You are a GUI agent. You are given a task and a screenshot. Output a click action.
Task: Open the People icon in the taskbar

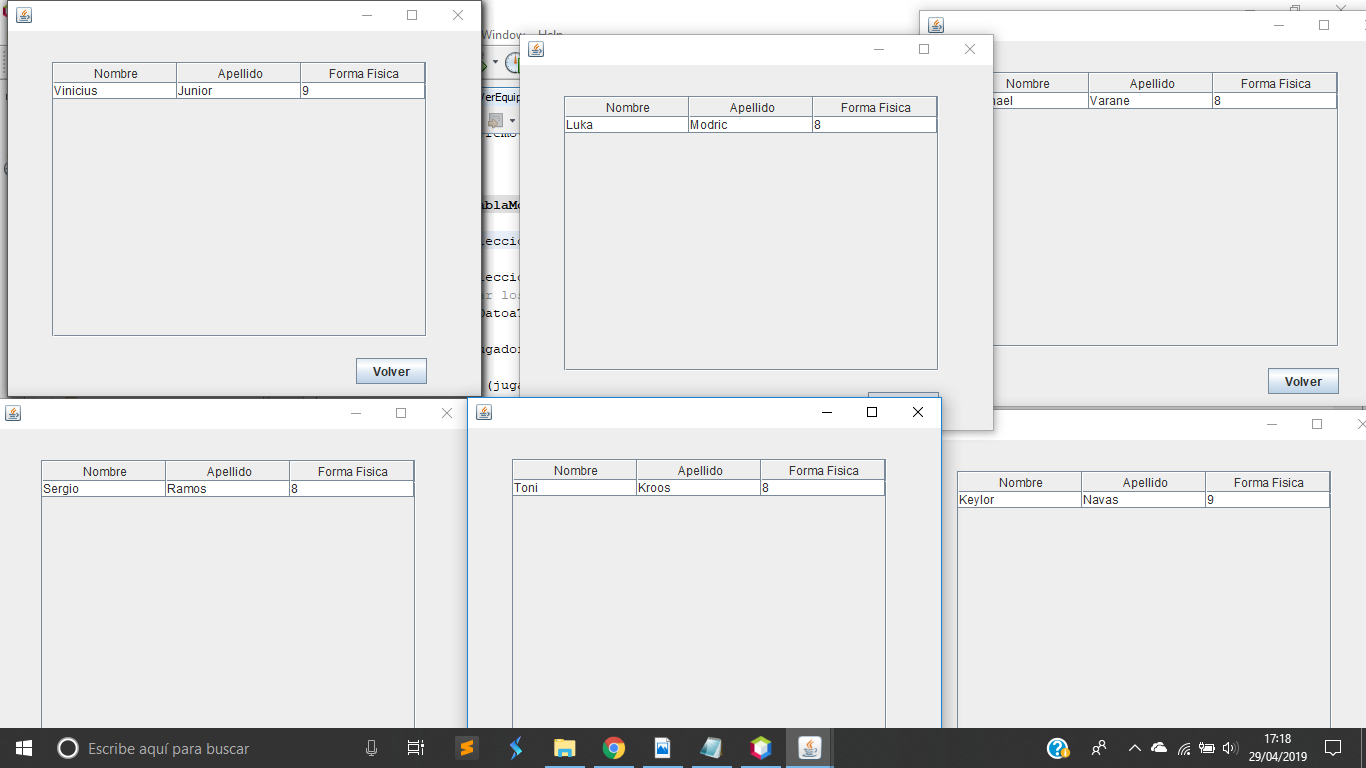1099,748
